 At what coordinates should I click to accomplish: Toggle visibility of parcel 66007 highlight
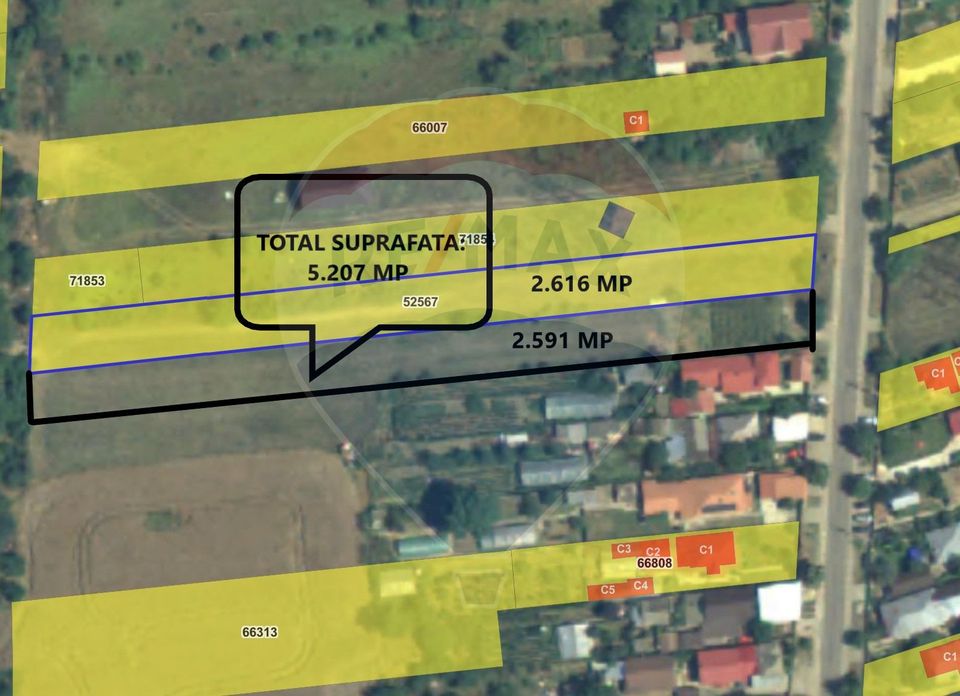coord(429,128)
